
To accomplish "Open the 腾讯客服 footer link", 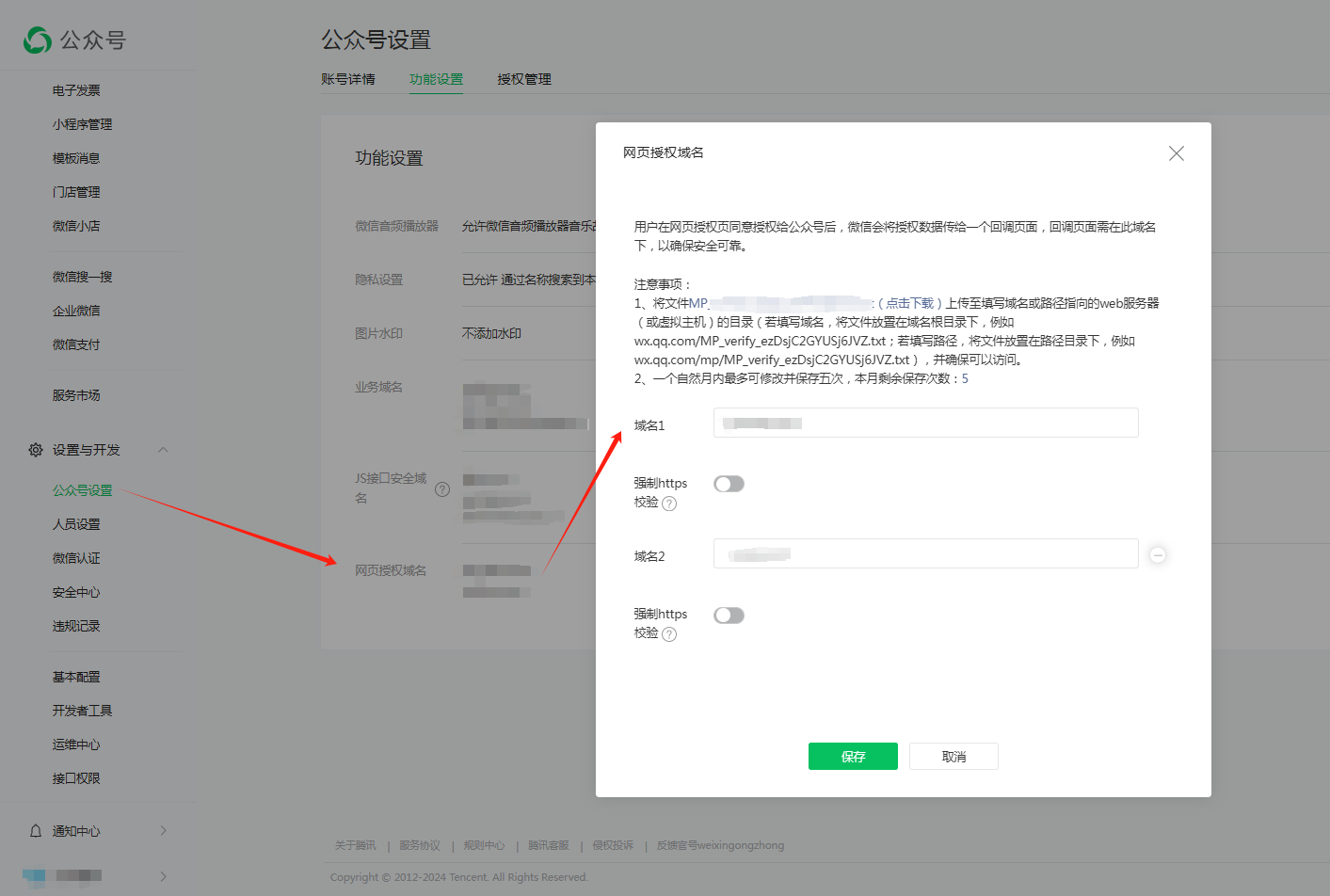I will (549, 845).
